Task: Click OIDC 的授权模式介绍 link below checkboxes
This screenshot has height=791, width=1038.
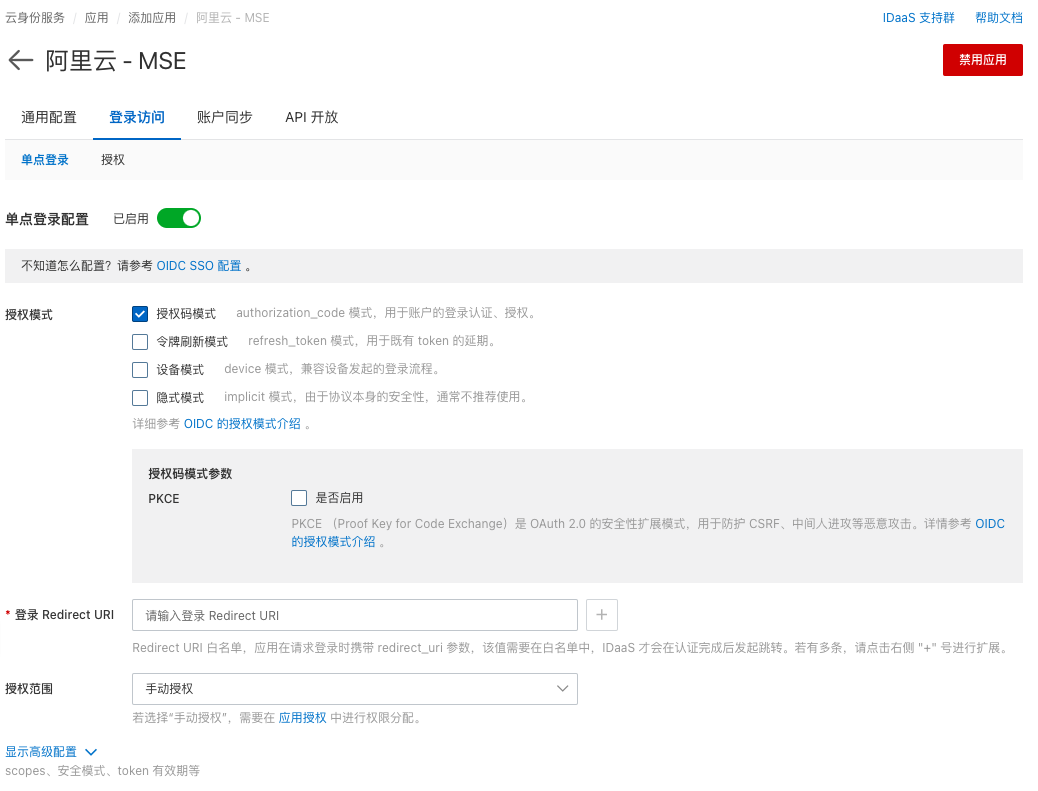Action: tap(242, 424)
